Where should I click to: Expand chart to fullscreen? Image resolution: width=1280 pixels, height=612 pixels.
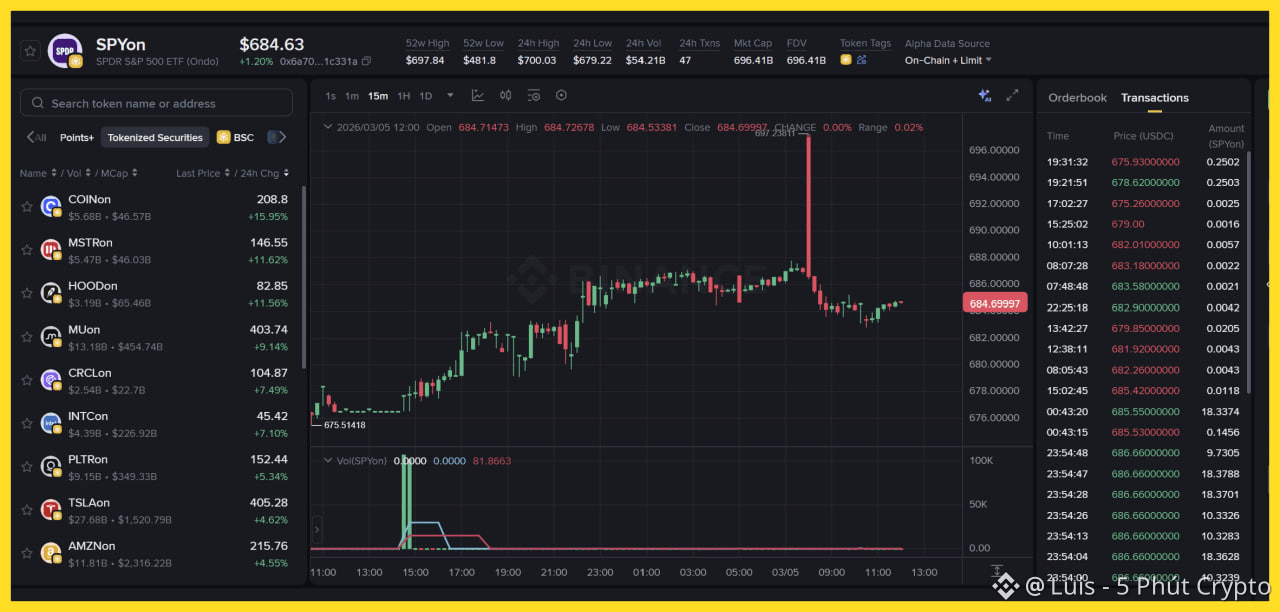[x=1013, y=95]
